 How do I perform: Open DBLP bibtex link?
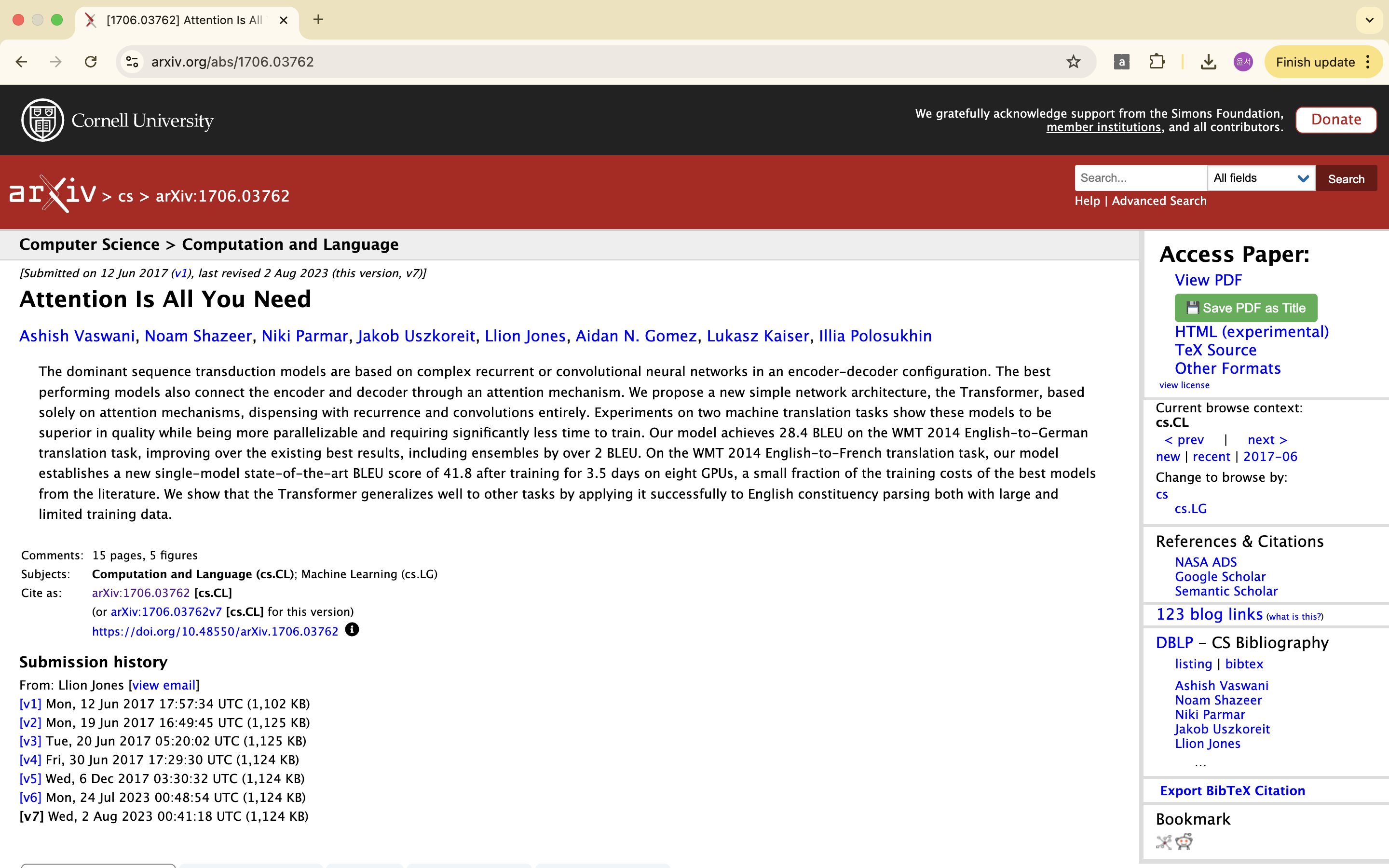[x=1244, y=664]
